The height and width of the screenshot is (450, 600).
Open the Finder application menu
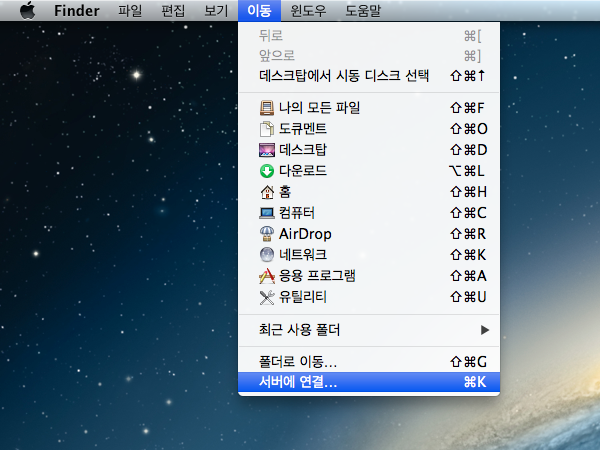[x=77, y=11]
